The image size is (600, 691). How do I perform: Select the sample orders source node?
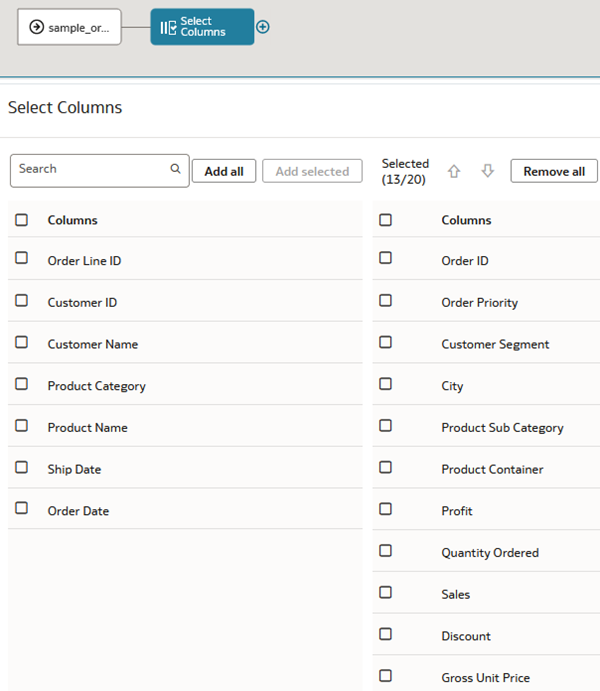[69, 27]
